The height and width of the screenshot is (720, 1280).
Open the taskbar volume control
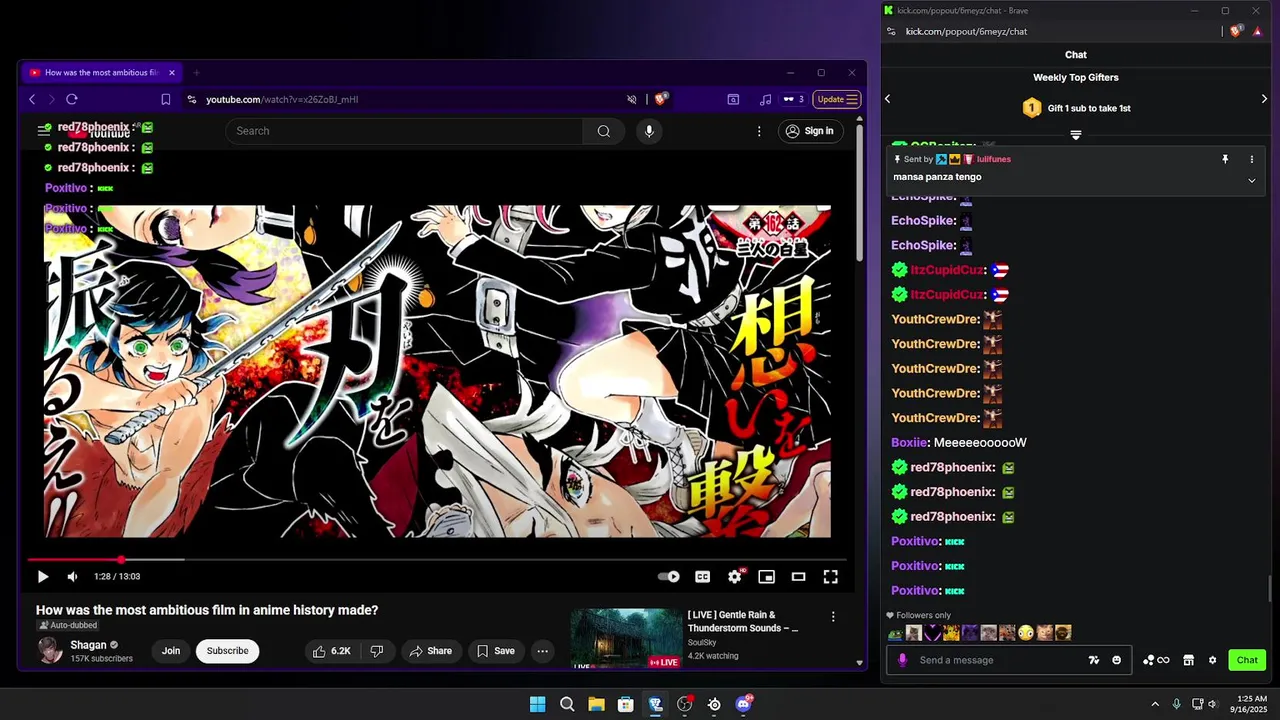[1213, 705]
